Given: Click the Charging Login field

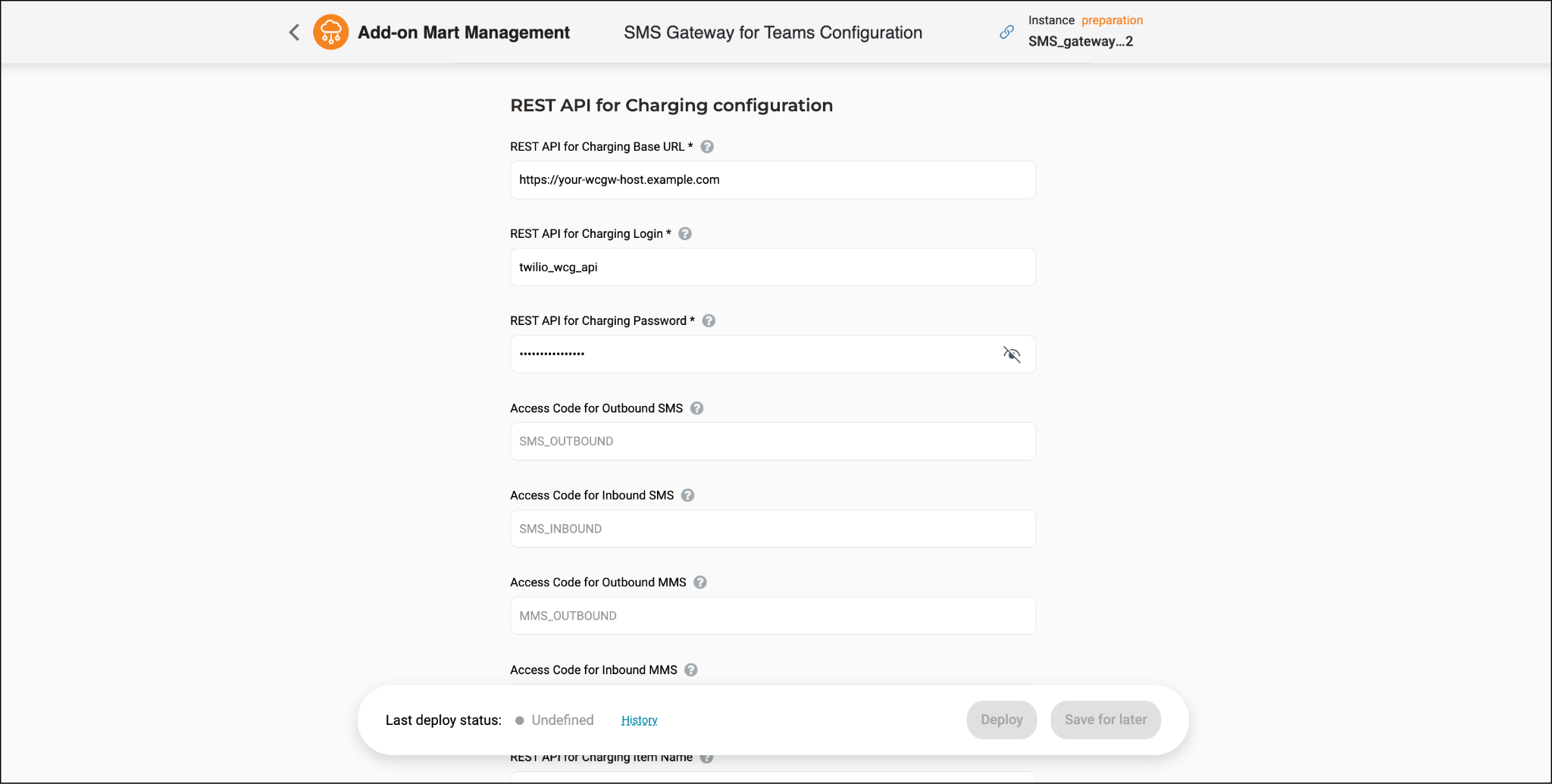Looking at the screenshot, I should click(773, 267).
